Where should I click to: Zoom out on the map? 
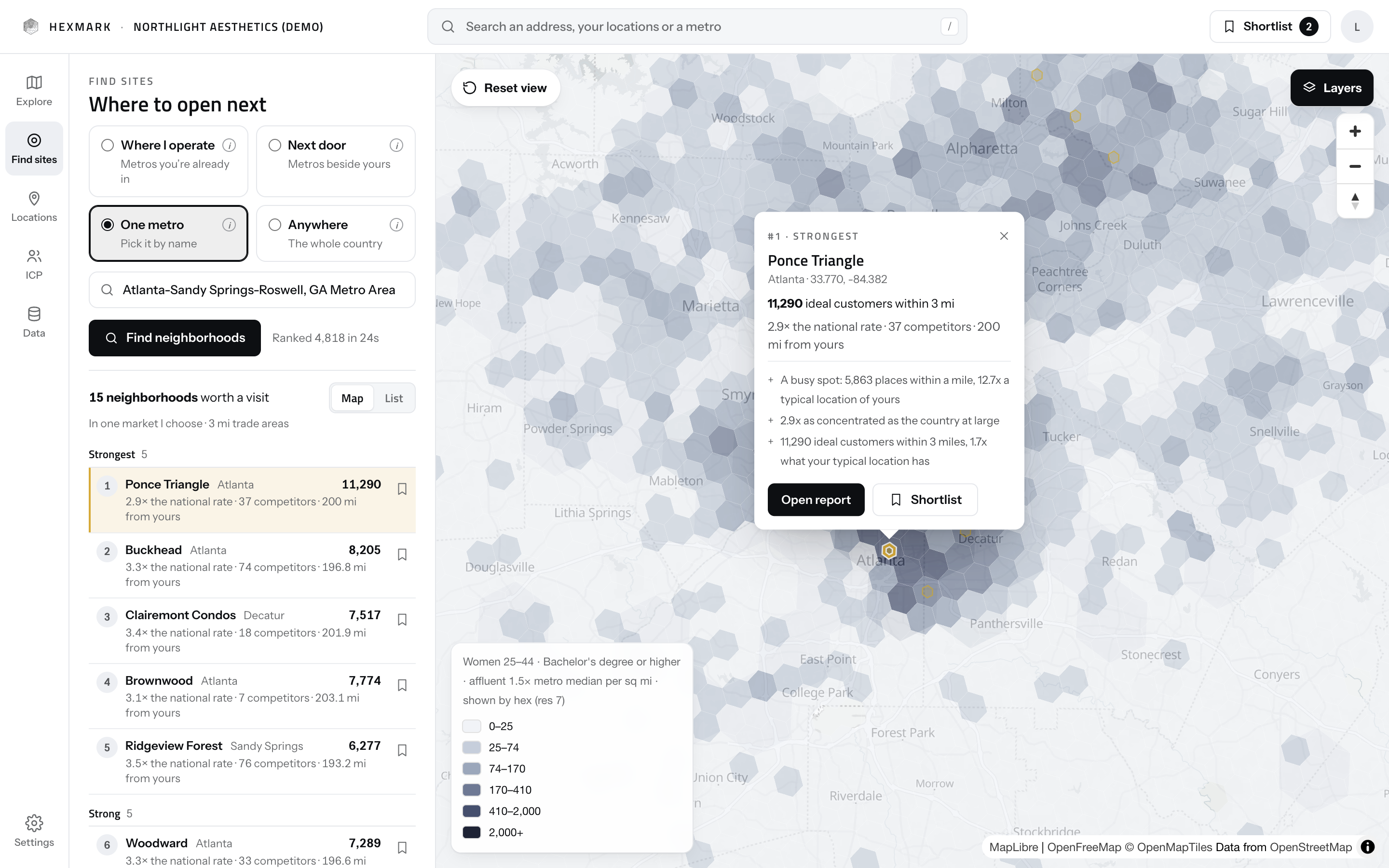[x=1355, y=166]
